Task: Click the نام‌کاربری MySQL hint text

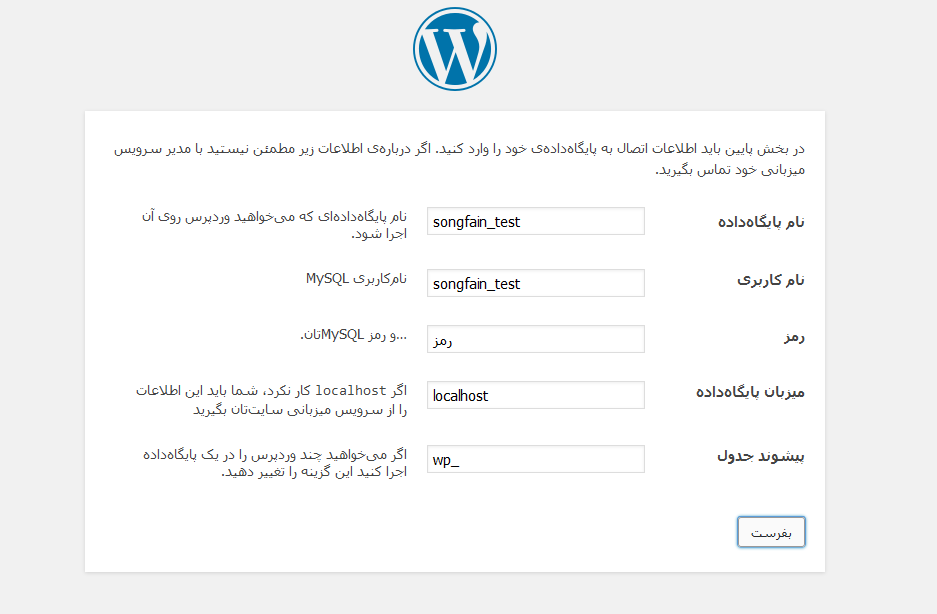Action: pyautogui.click(x=357, y=279)
